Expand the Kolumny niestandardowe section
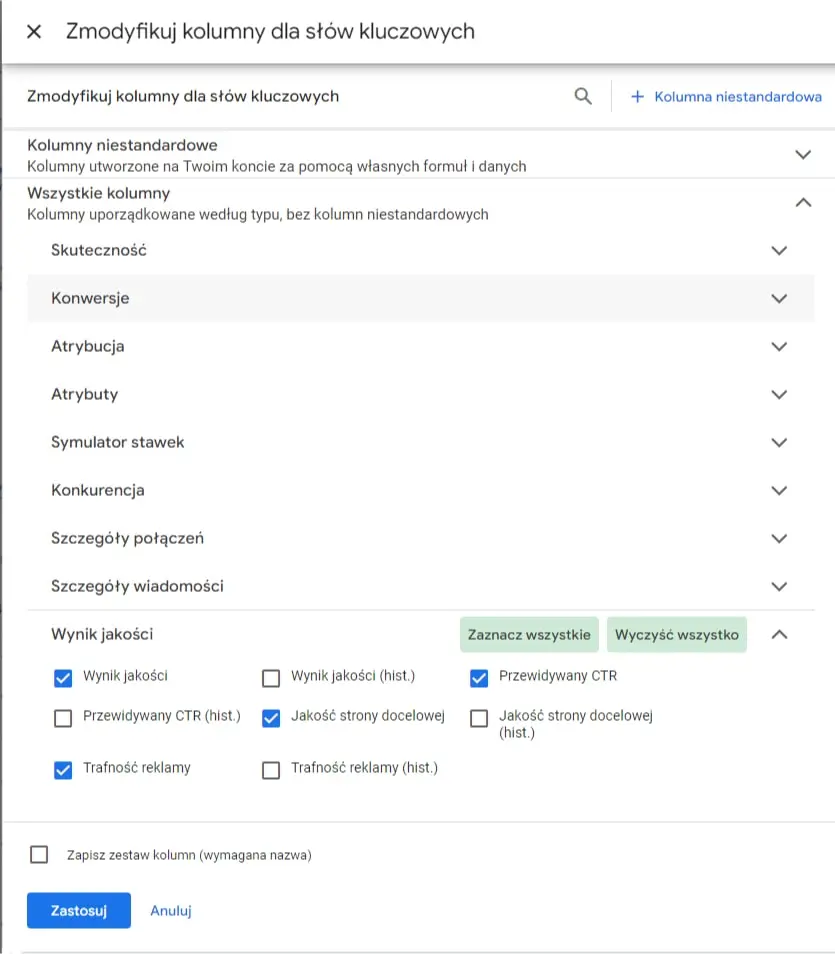 [802, 155]
